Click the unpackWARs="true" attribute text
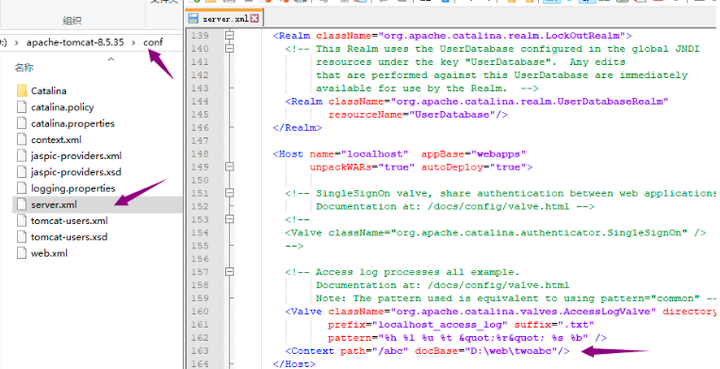The image size is (720, 369). 362,167
